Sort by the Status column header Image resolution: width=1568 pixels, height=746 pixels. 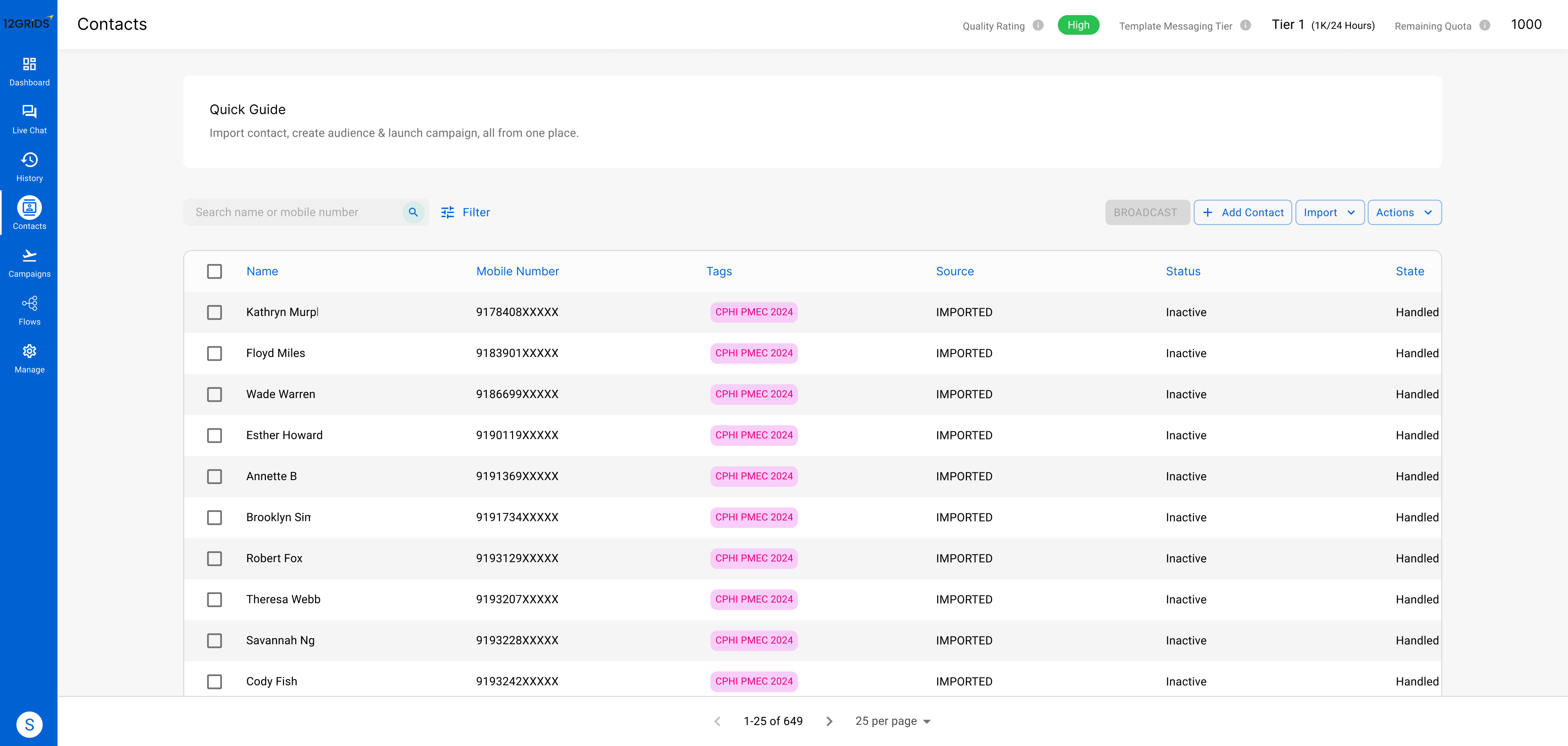click(1183, 271)
